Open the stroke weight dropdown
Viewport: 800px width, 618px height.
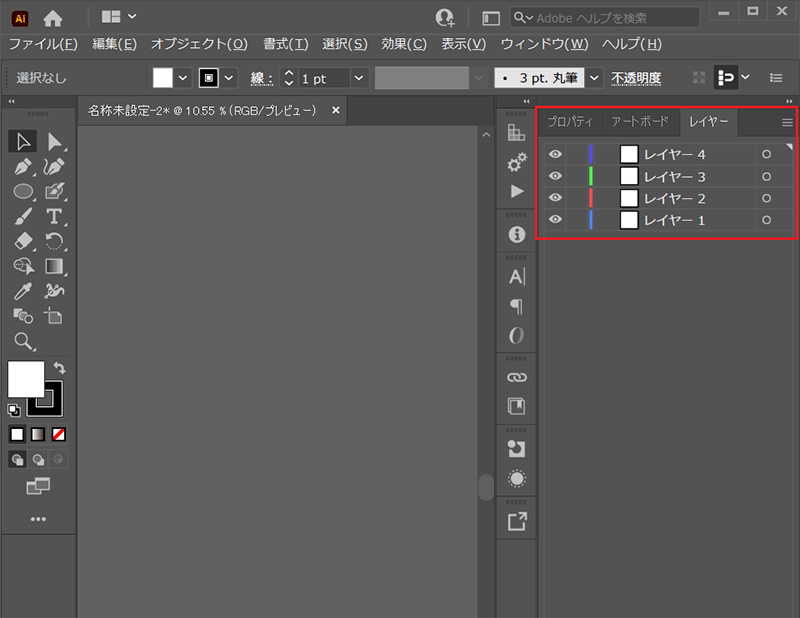[x=359, y=78]
